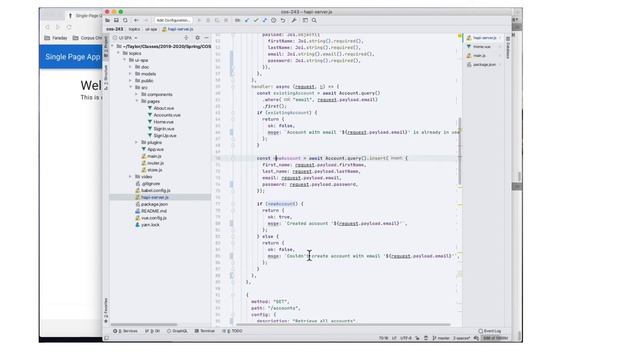Navigate back with the left arrow icon
Viewport: 640px width, 360px height.
136,20
